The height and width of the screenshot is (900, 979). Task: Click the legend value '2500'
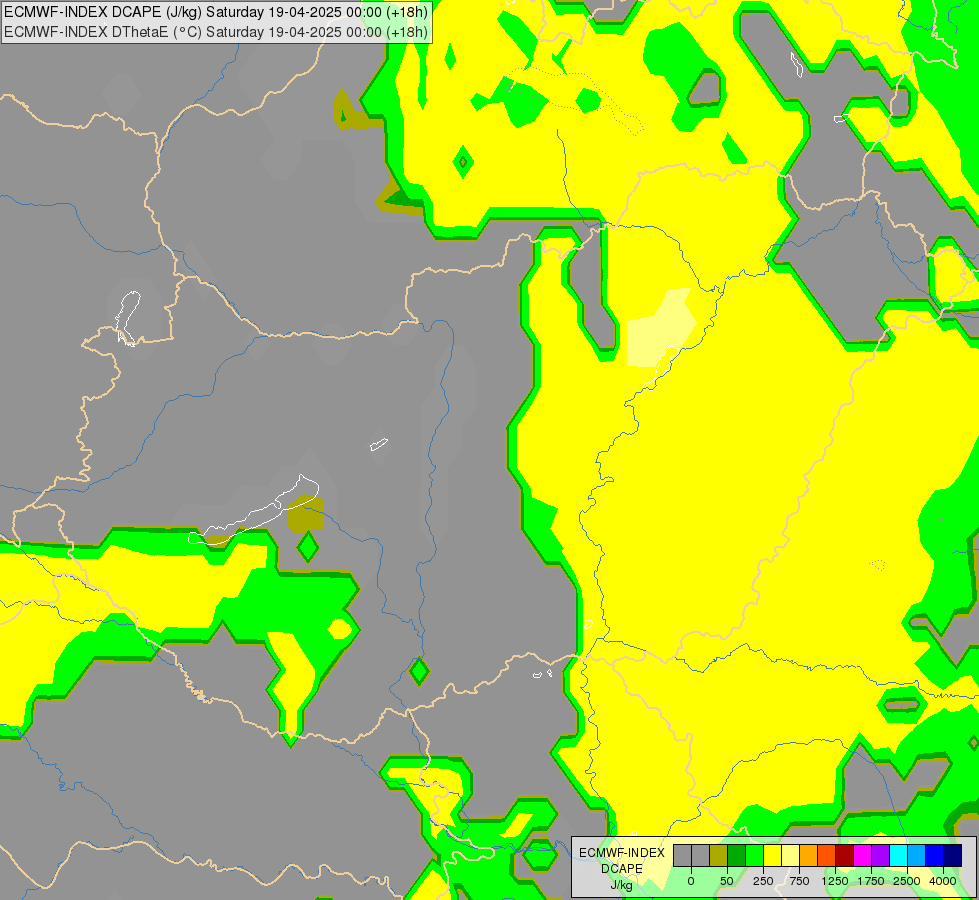(907, 881)
